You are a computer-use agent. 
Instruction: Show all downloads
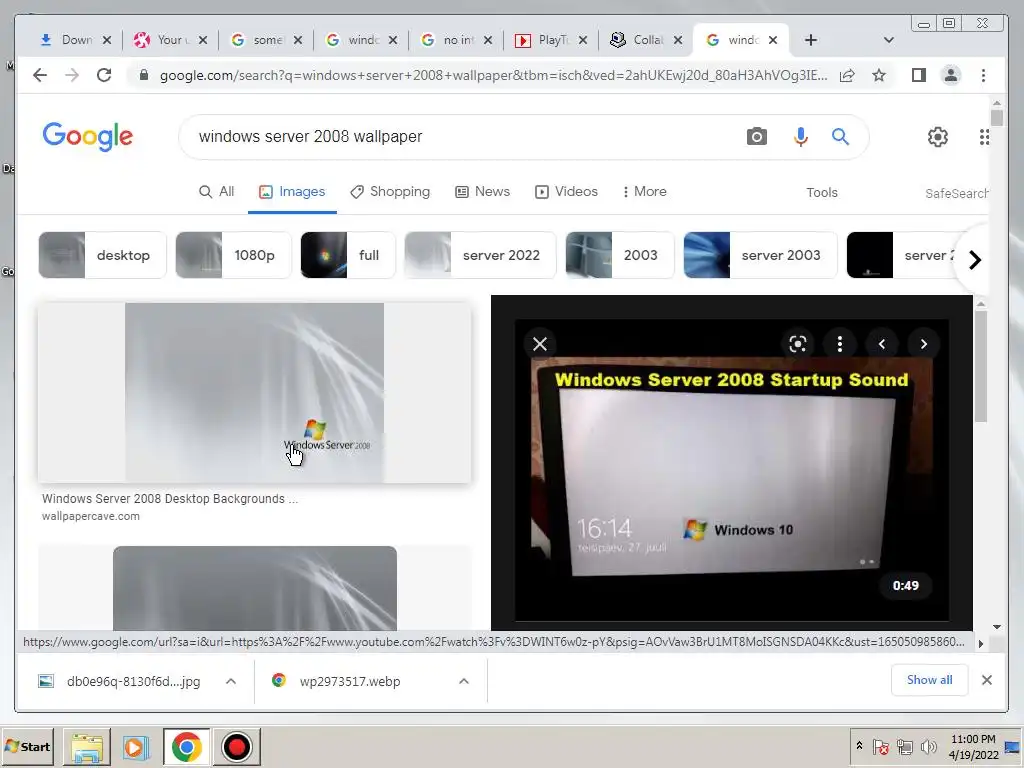click(x=929, y=680)
